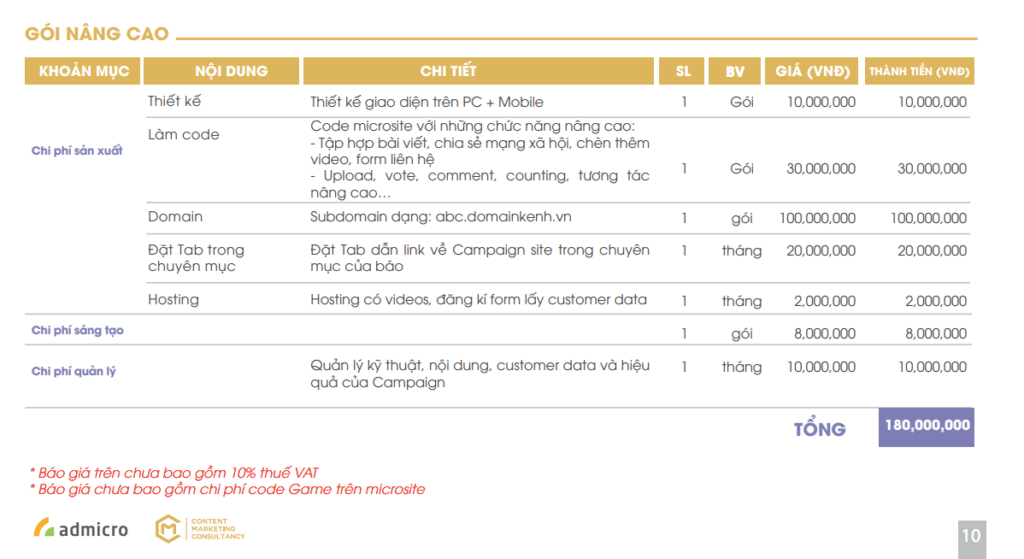Click the CHI TIẾT column header
The image size is (1024, 559).
click(x=478, y=71)
